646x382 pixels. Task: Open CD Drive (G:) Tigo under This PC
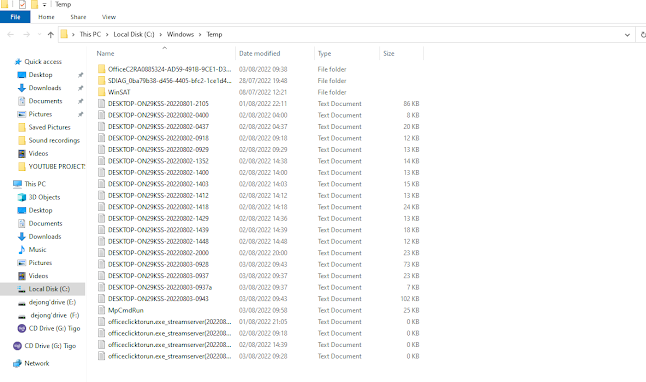point(54,328)
